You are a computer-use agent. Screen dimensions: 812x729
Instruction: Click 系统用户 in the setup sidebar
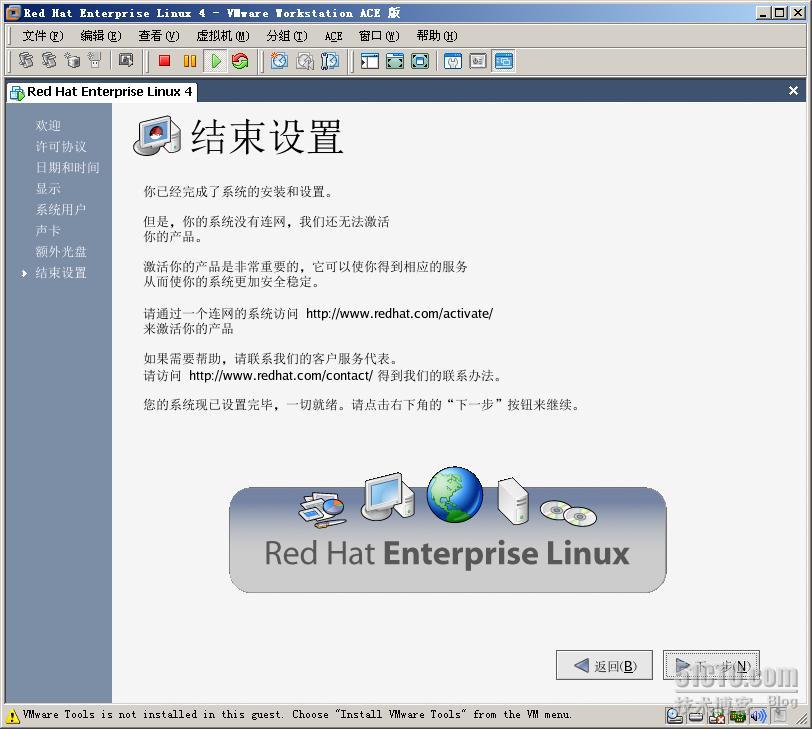click(x=61, y=210)
